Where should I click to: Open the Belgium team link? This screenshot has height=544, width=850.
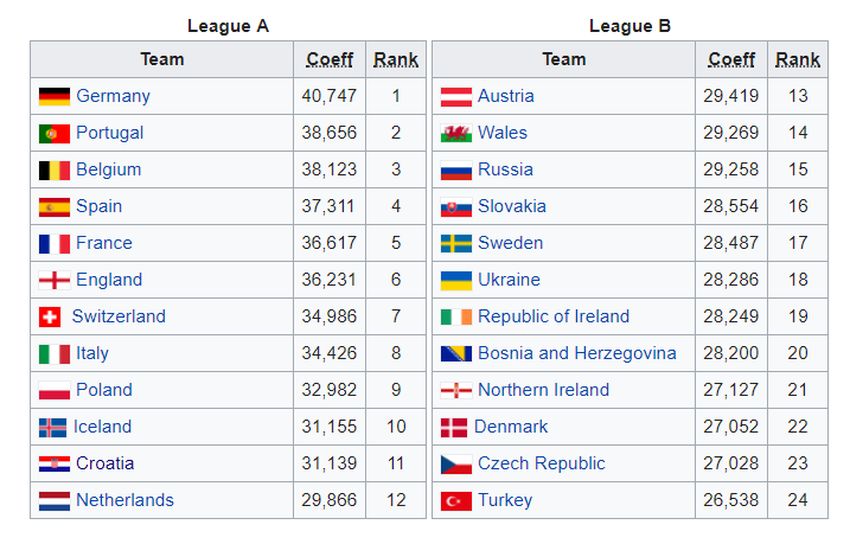click(x=108, y=170)
